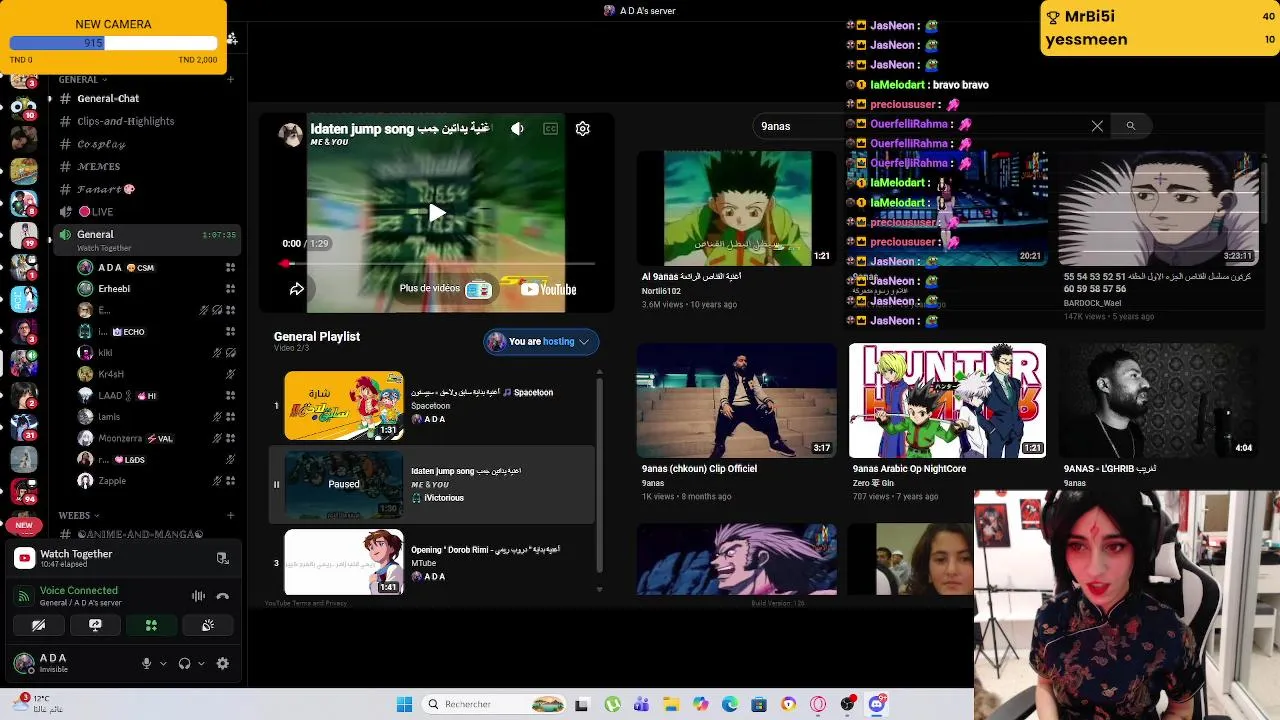Open Discord from the taskbar
This screenshot has width=1280, height=720.
point(877,704)
